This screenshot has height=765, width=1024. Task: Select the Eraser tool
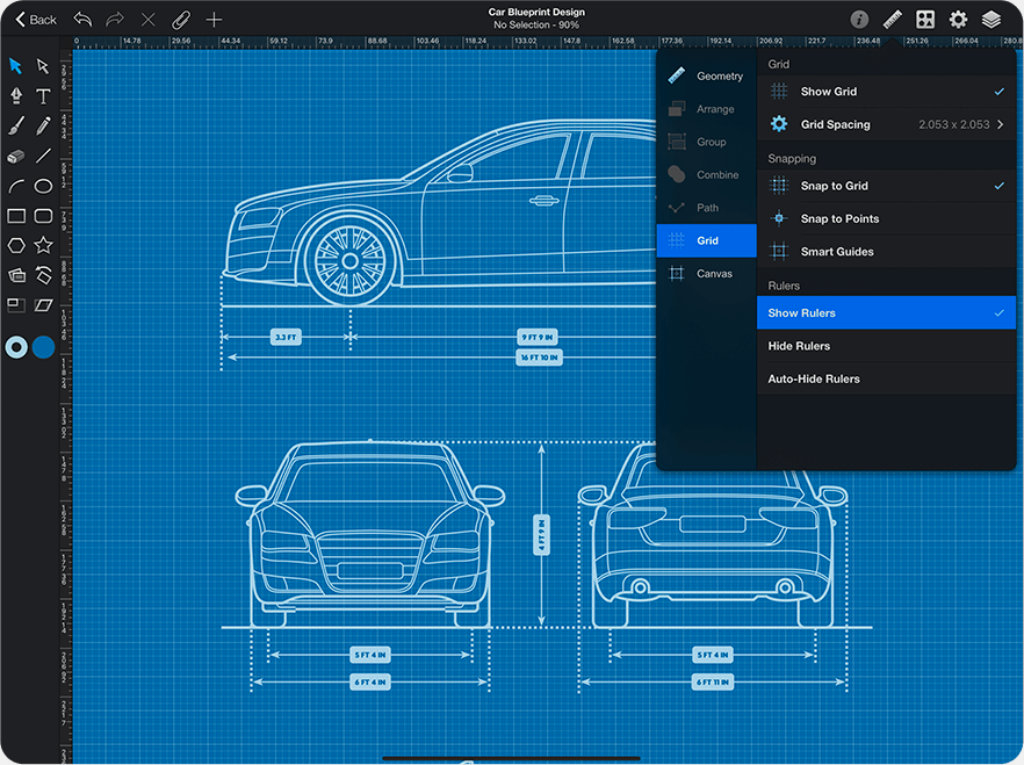pos(16,156)
